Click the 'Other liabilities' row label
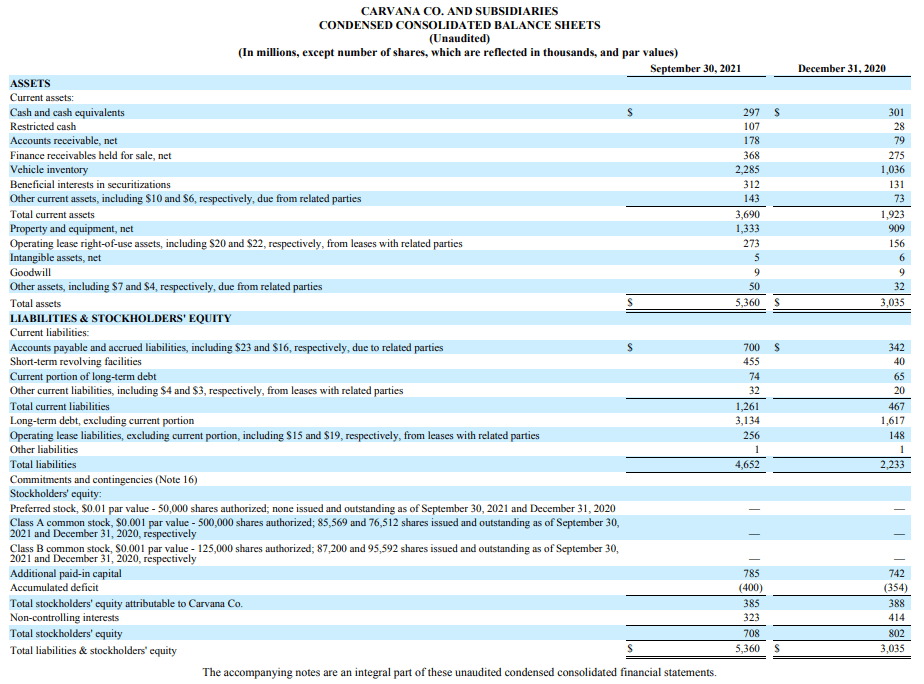Image resolution: width=924 pixels, height=684 pixels. coord(44,450)
